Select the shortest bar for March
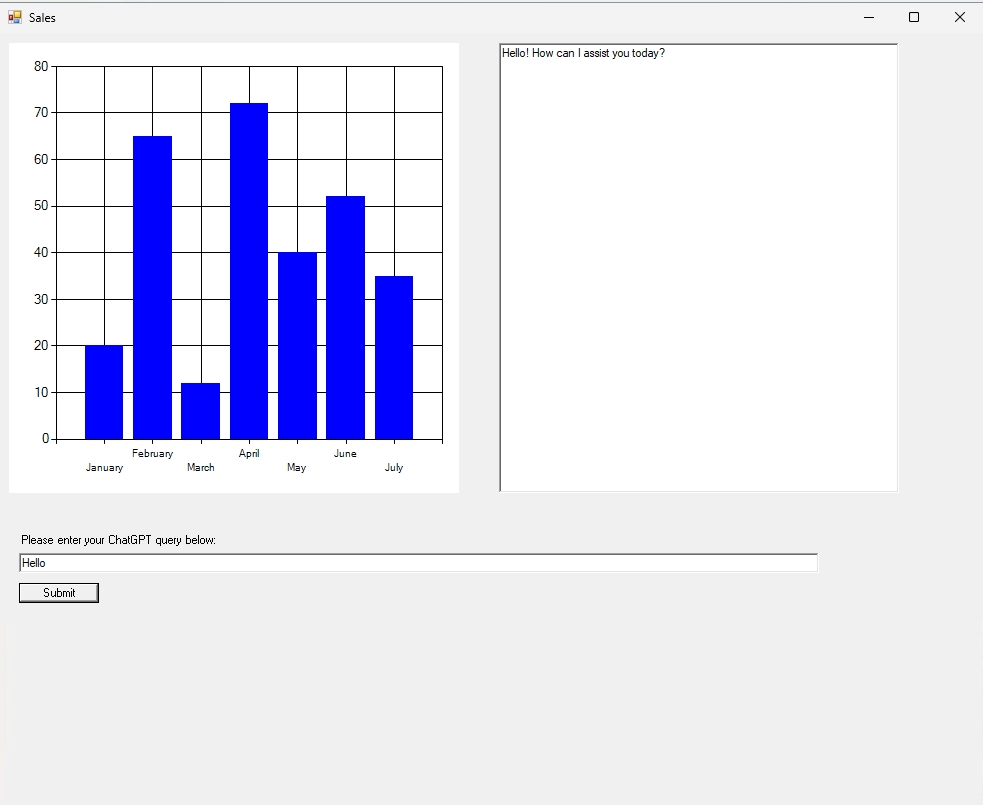This screenshot has height=805, width=983. pyautogui.click(x=200, y=410)
